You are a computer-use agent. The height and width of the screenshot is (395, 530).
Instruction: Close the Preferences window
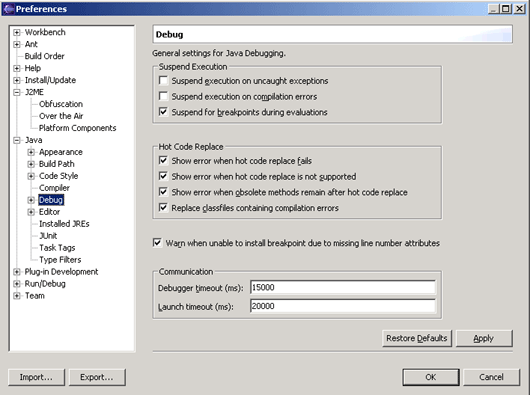(519, 9)
